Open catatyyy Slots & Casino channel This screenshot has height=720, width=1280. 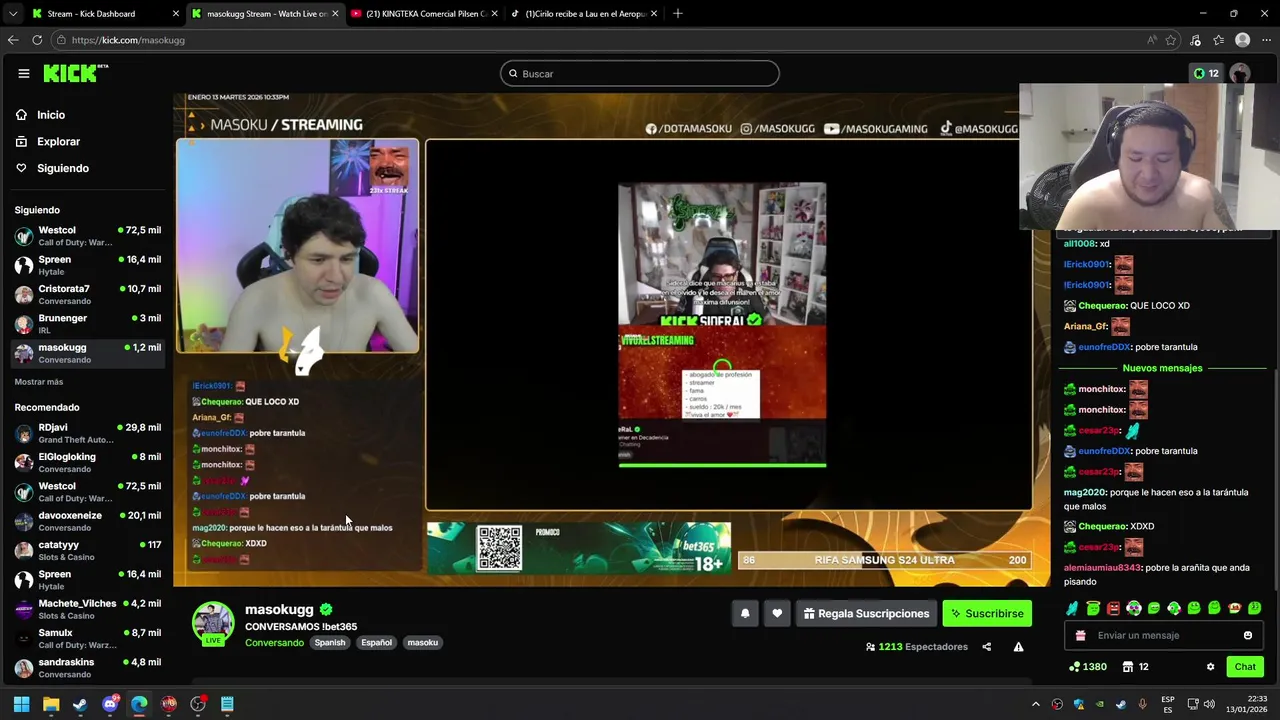coord(88,551)
